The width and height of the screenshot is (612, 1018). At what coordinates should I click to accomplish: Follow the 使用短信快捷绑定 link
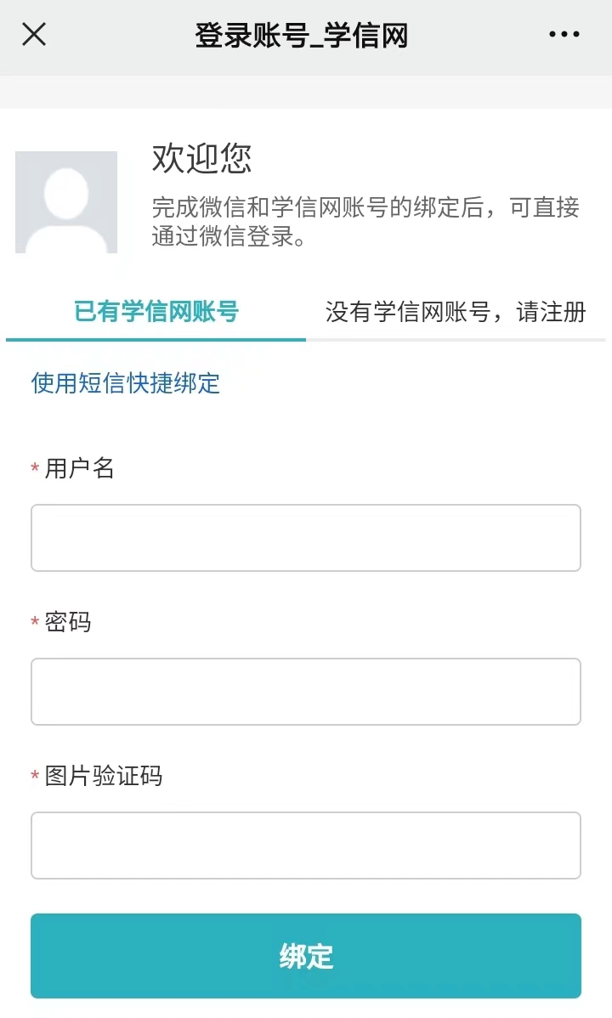coord(125,383)
